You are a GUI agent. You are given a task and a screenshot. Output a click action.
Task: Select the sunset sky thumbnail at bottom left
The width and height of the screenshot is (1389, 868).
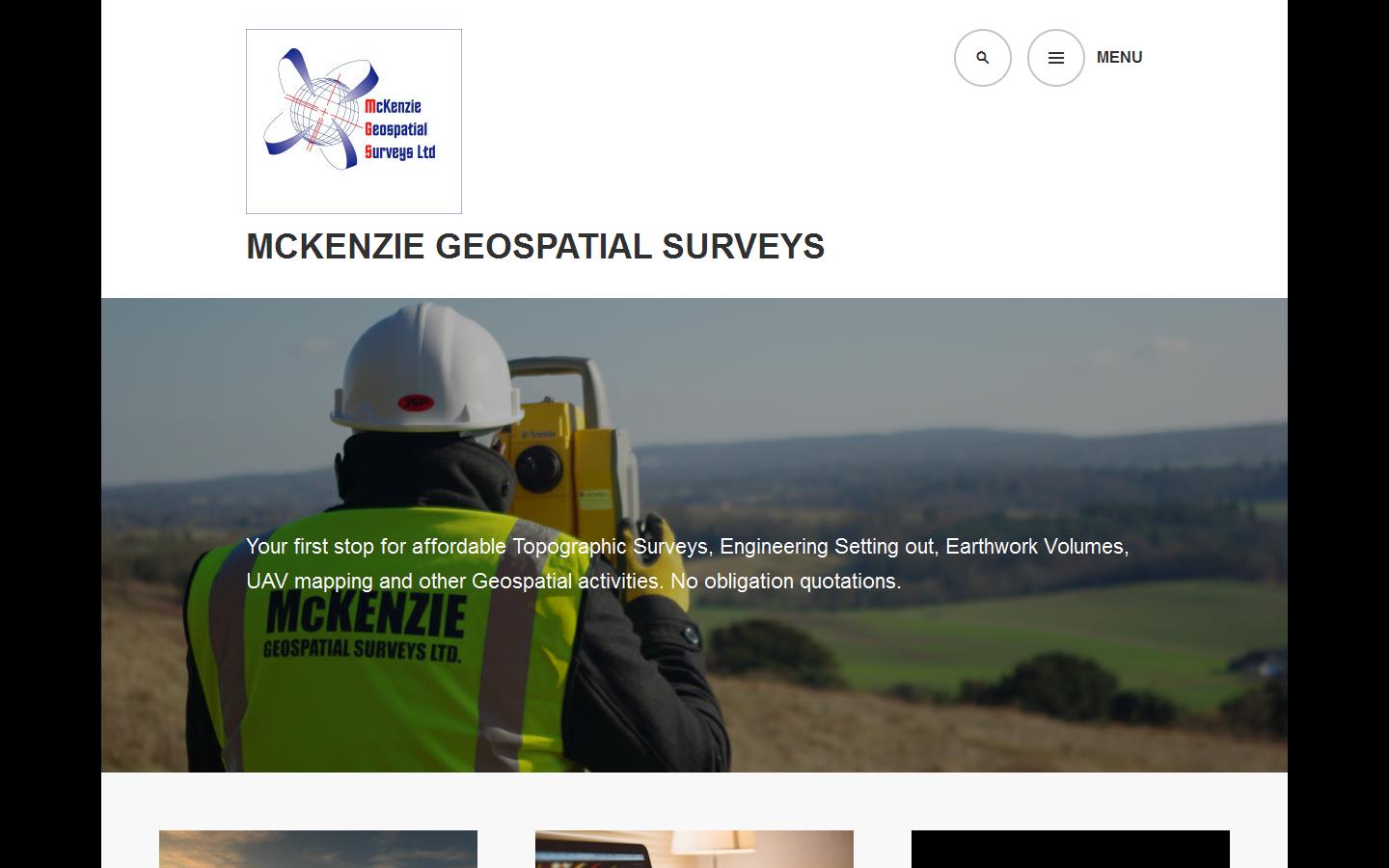[317, 849]
